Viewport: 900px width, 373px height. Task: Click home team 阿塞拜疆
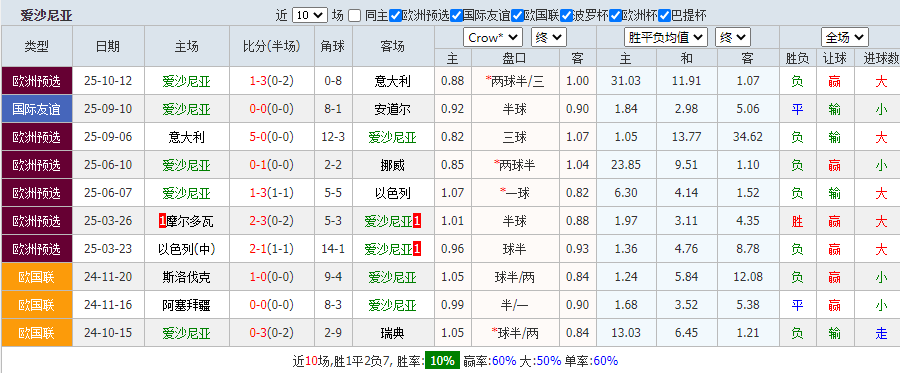pyautogui.click(x=187, y=306)
